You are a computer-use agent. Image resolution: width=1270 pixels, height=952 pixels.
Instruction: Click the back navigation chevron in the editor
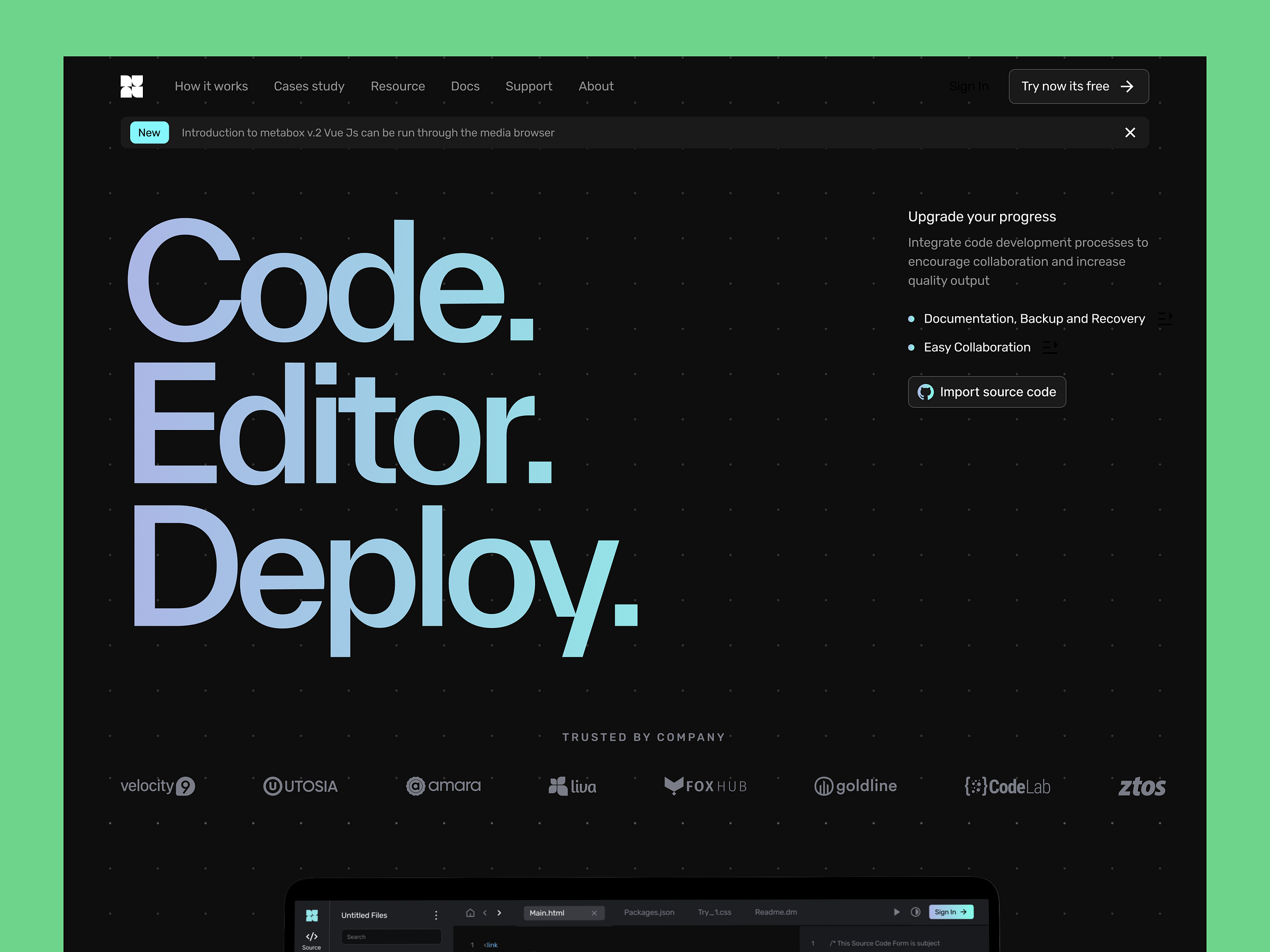(x=485, y=913)
